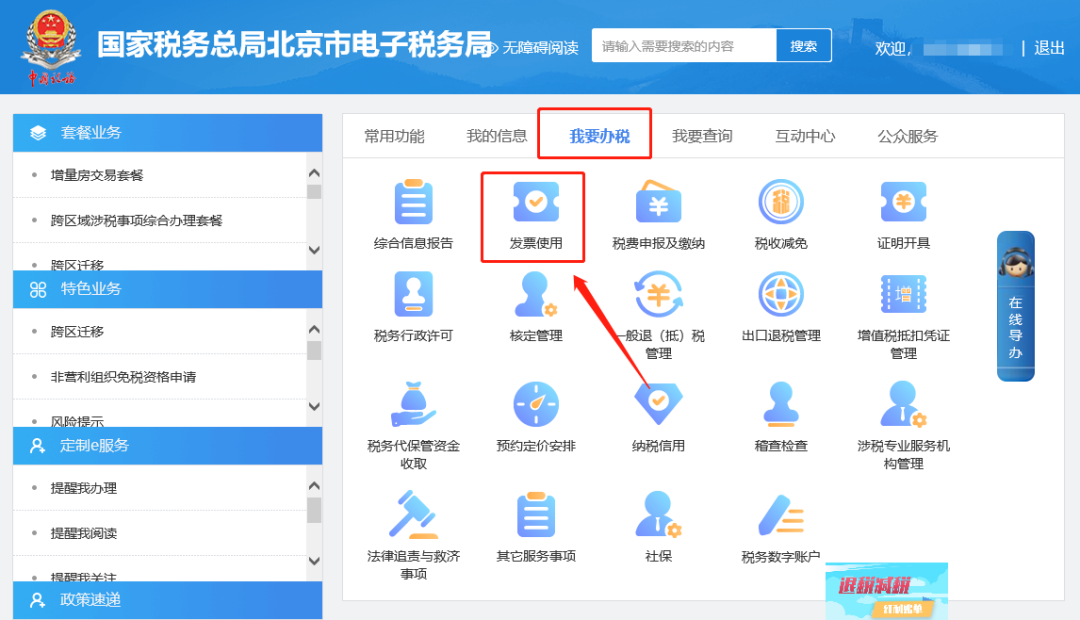Open 税务代保管资金收取 icon
Viewport: 1080px width, 620px height.
click(x=413, y=404)
